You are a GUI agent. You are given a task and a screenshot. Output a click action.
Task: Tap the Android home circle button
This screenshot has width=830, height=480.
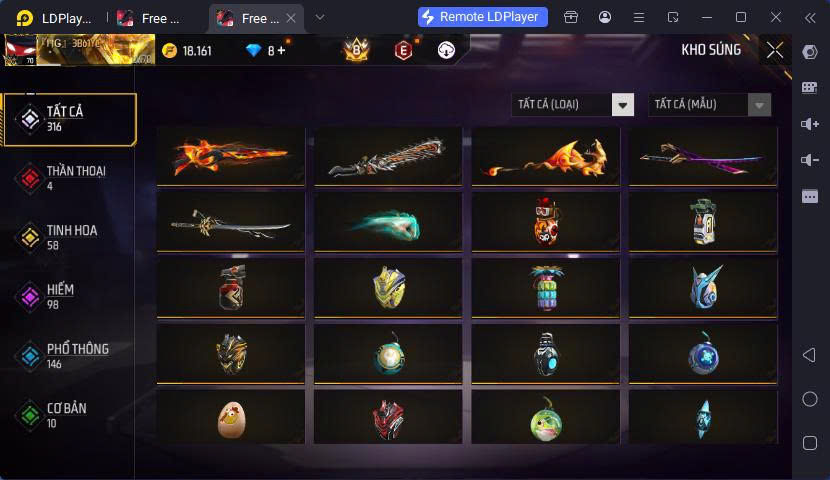[809, 399]
